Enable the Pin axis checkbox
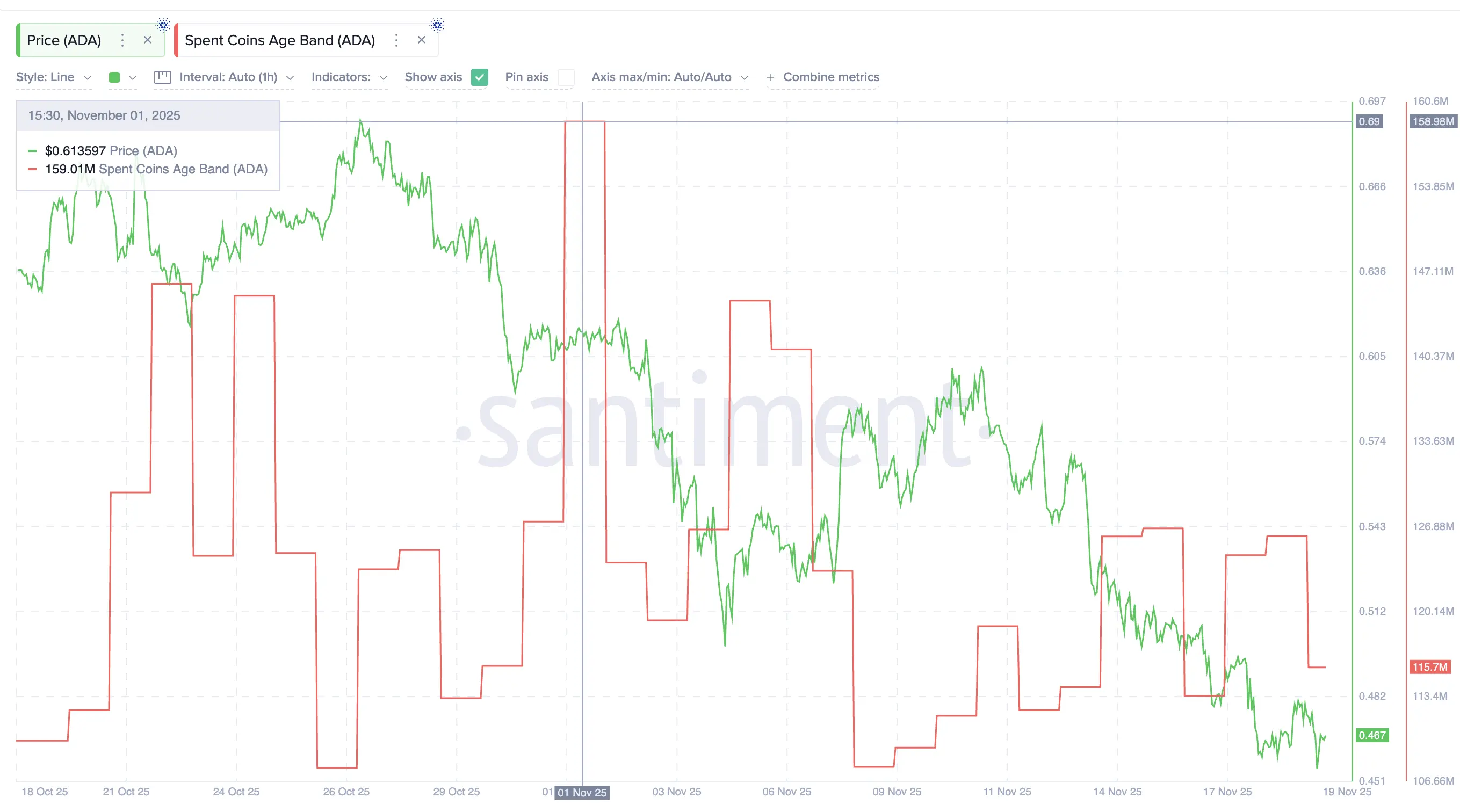The height and width of the screenshot is (812, 1460). (566, 77)
